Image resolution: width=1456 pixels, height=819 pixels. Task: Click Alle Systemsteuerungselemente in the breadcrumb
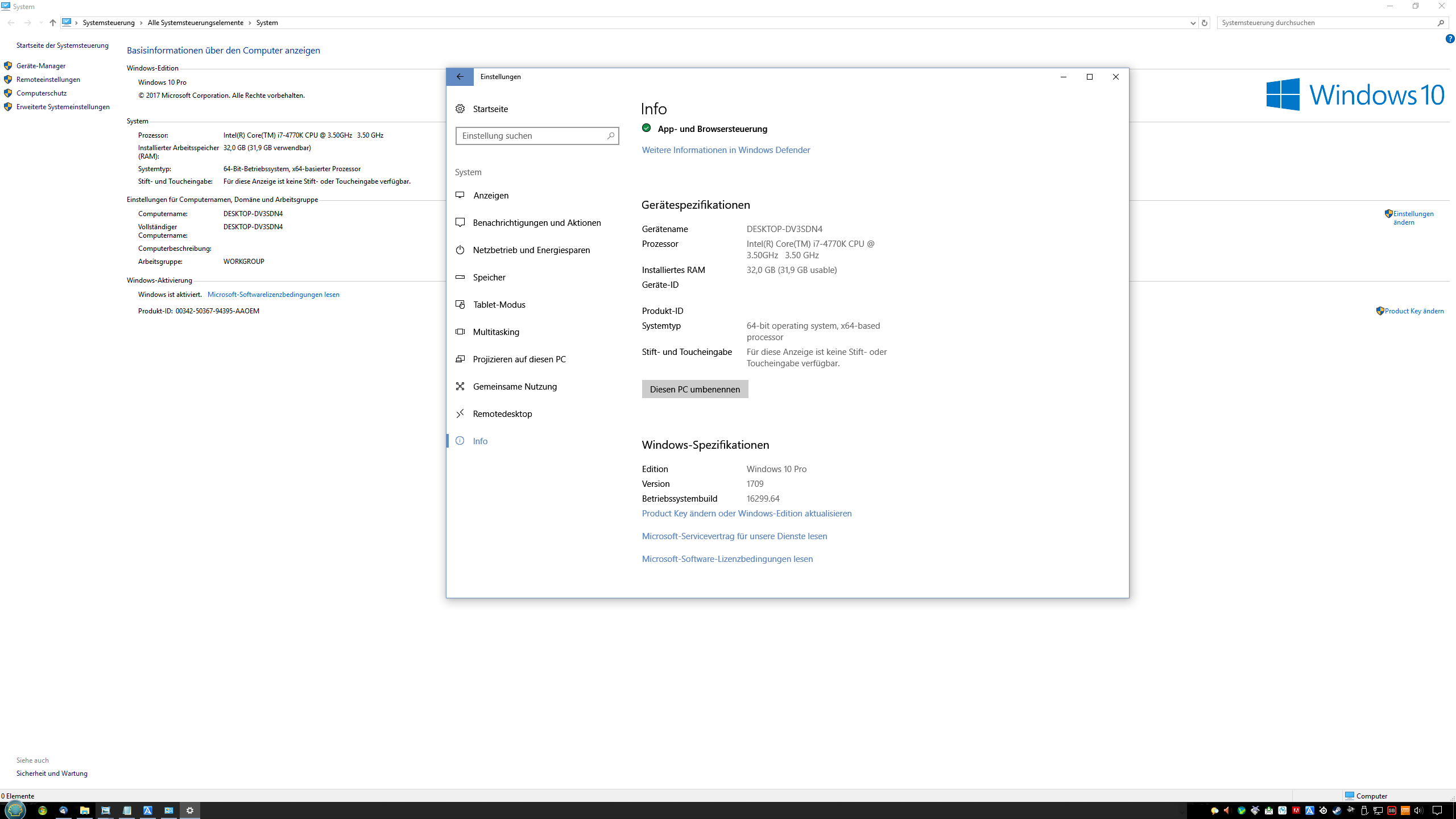(x=196, y=23)
